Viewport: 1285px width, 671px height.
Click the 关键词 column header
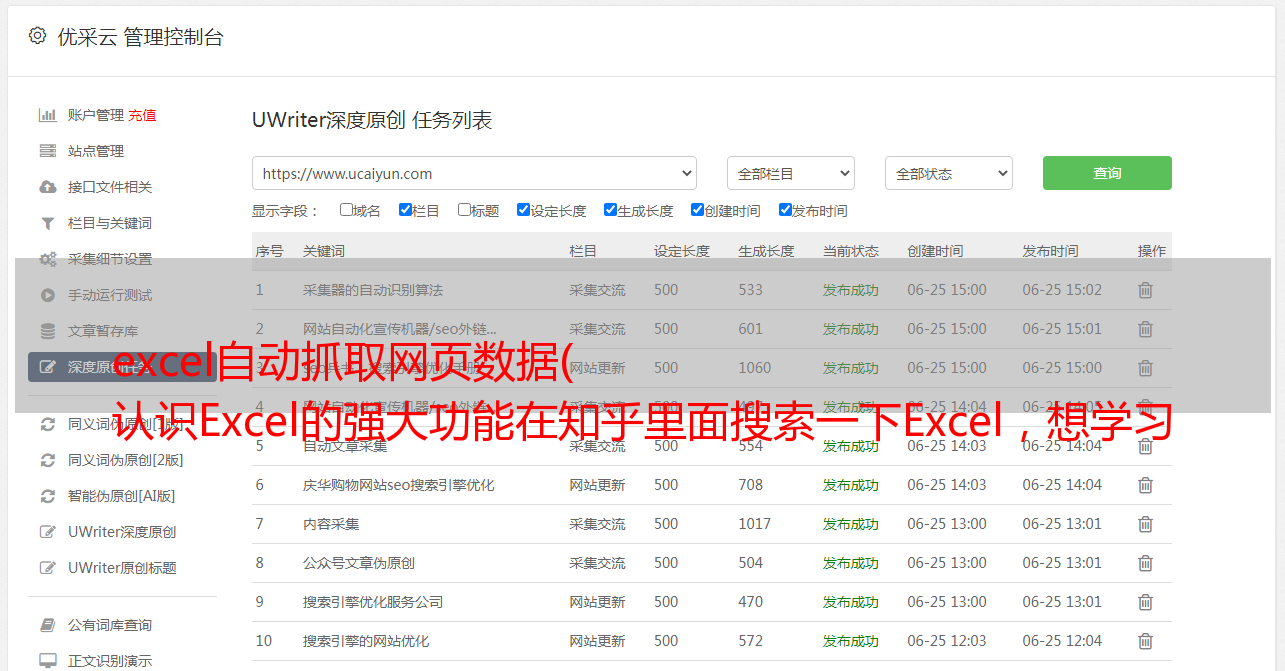(x=323, y=251)
